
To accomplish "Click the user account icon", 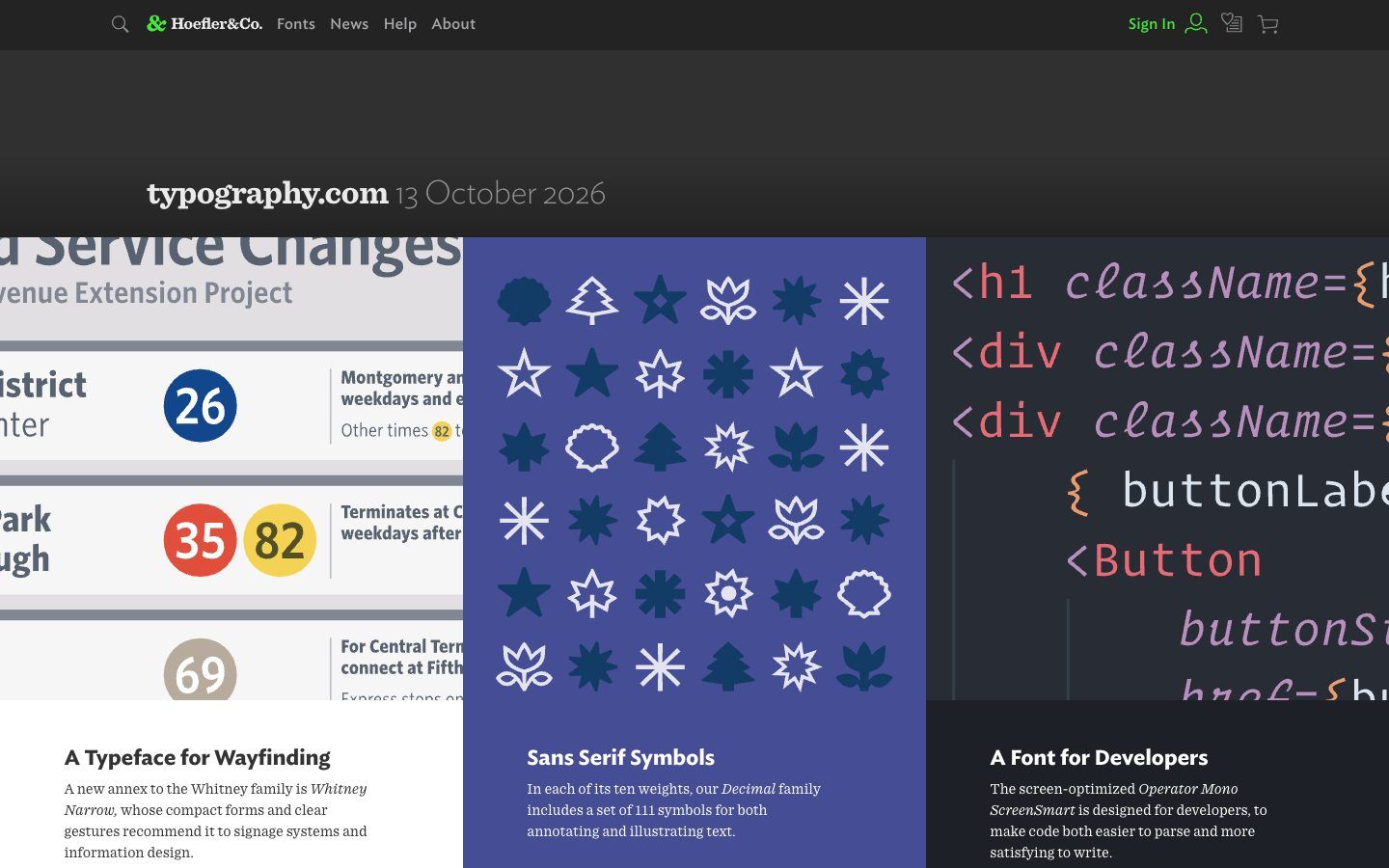I will click(1196, 23).
